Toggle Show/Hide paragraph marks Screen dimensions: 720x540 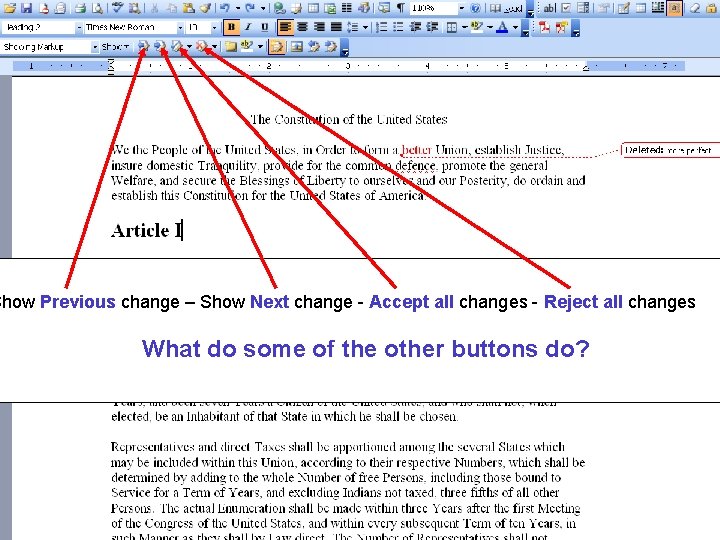[400, 8]
